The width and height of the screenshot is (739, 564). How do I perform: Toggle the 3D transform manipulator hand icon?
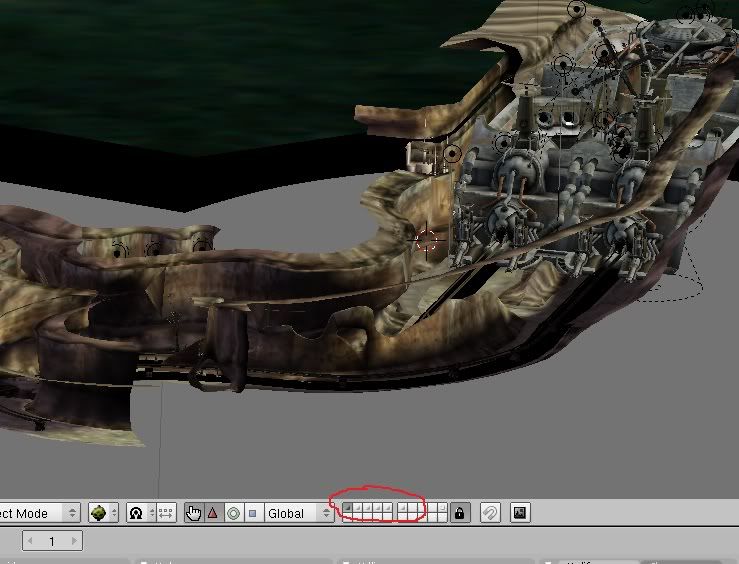pyautogui.click(x=193, y=513)
